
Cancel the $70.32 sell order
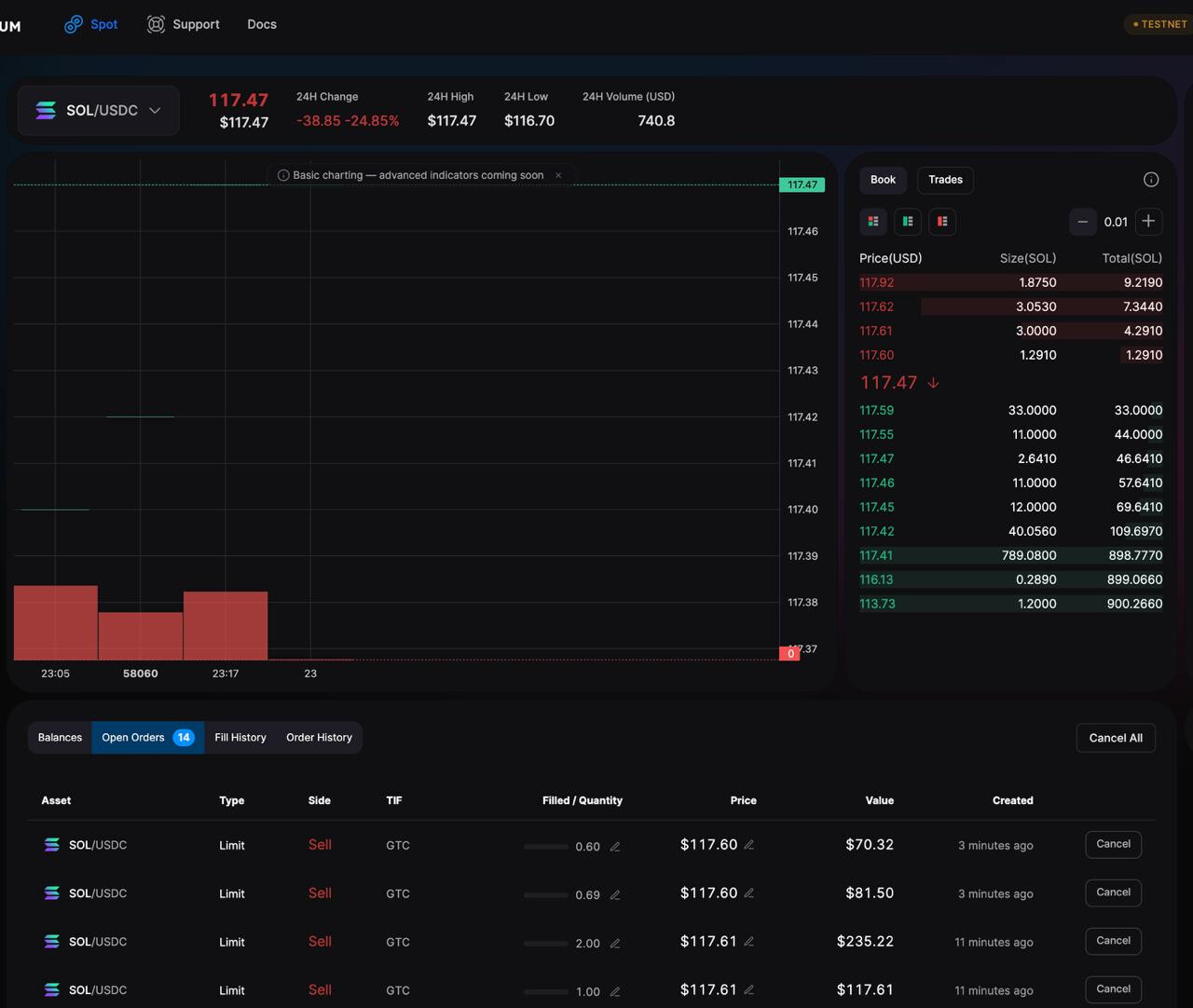[1113, 844]
